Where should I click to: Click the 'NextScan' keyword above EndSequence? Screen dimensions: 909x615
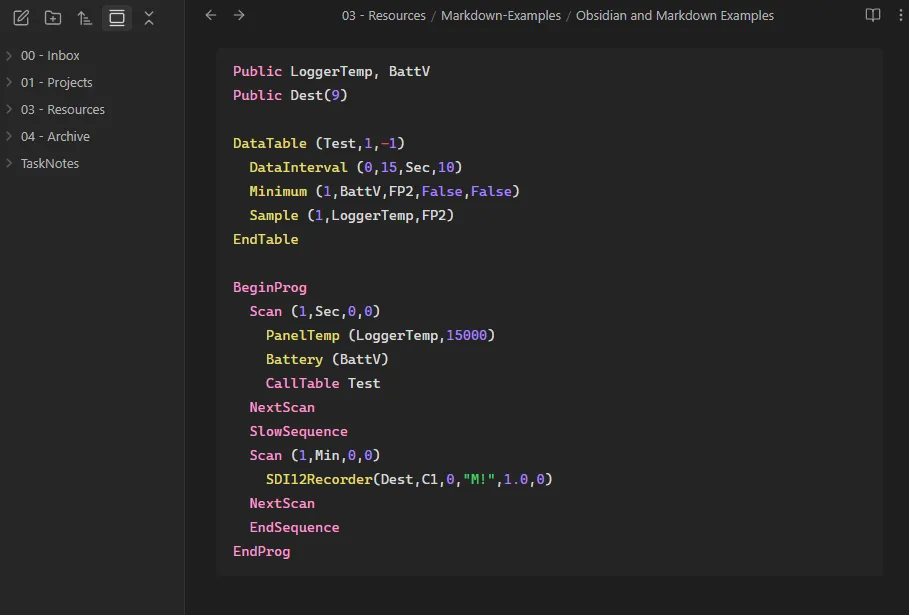pyautogui.click(x=282, y=504)
